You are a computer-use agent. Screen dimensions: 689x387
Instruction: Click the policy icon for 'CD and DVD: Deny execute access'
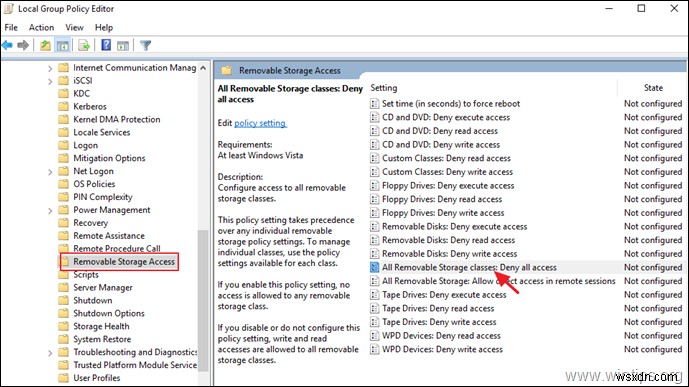(x=374, y=117)
